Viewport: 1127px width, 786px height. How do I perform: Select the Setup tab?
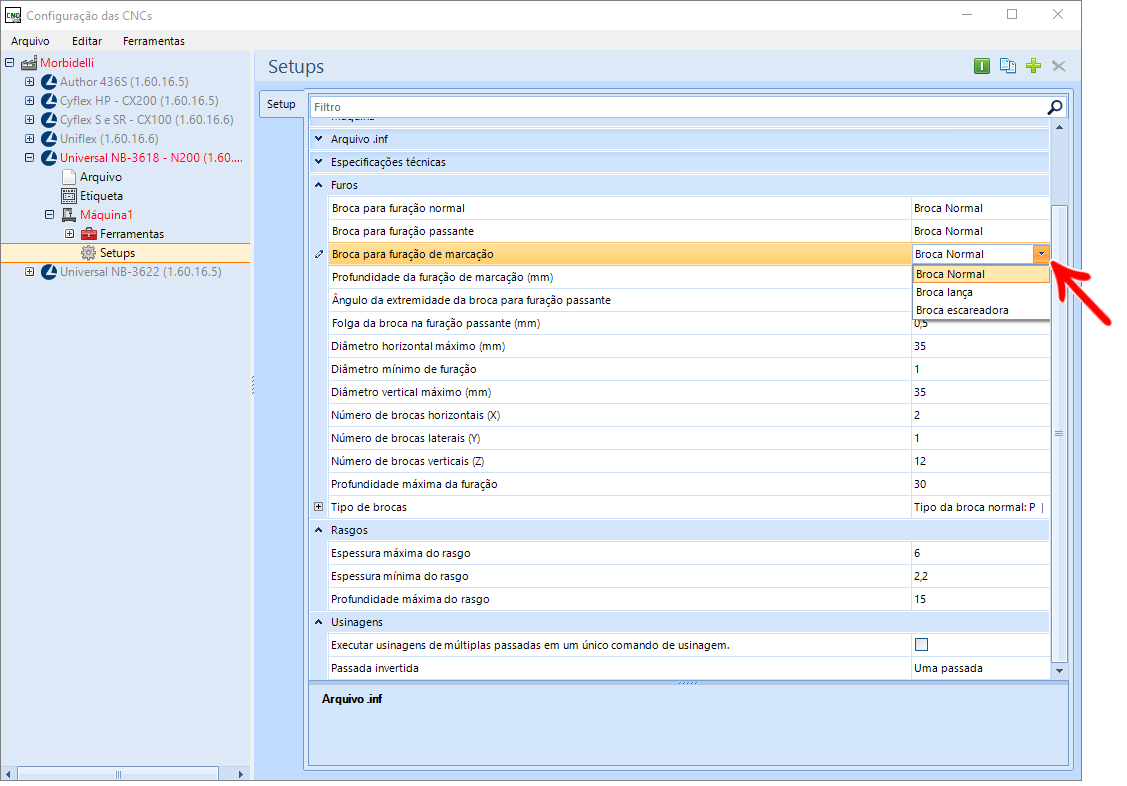[x=281, y=104]
